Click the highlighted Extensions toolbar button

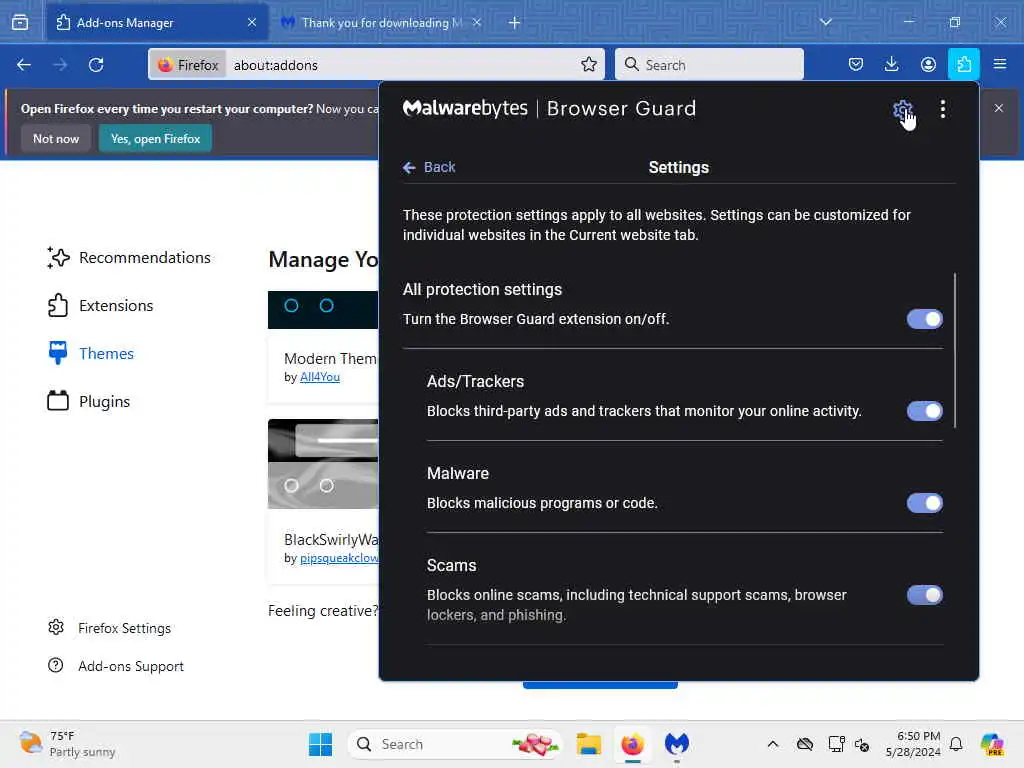pos(963,64)
